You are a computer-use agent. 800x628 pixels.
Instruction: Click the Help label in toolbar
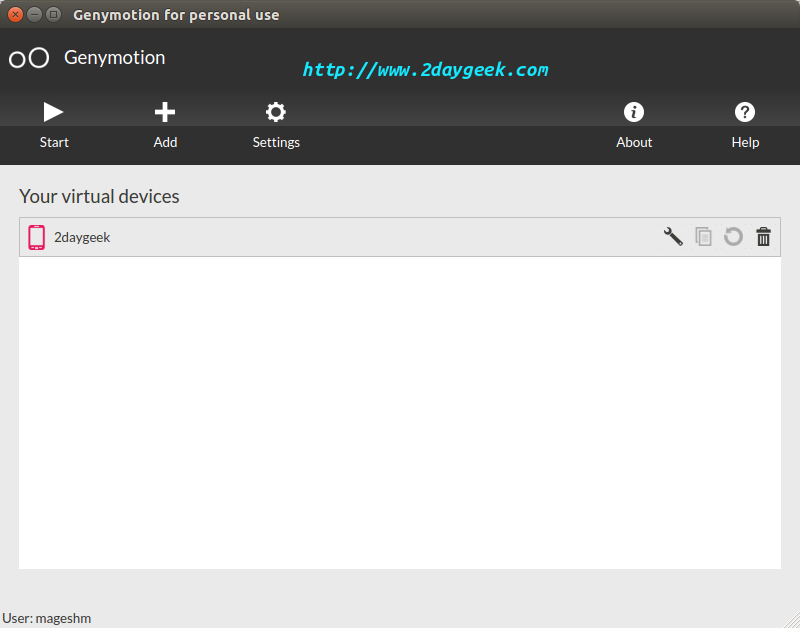coord(745,142)
